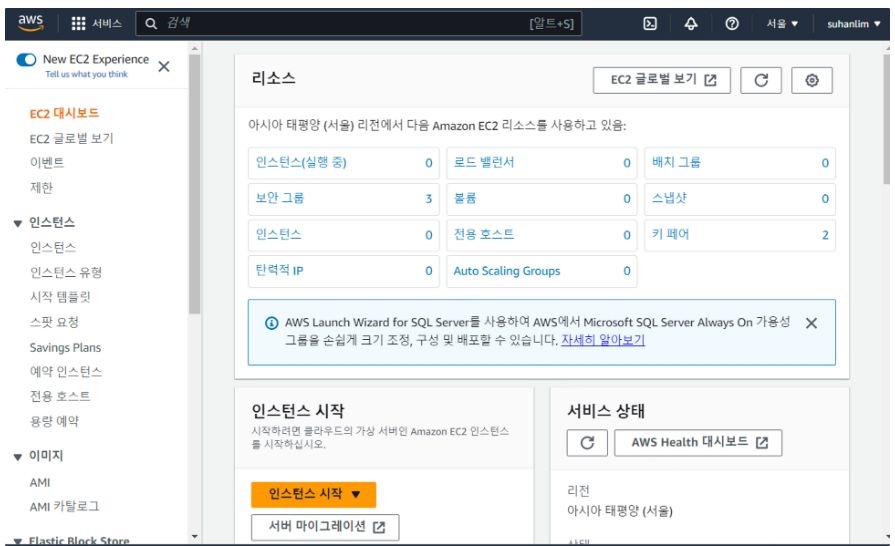This screenshot has width=895, height=546.
Task: Click the main page vertical scrollbar
Action: (x=886, y=120)
